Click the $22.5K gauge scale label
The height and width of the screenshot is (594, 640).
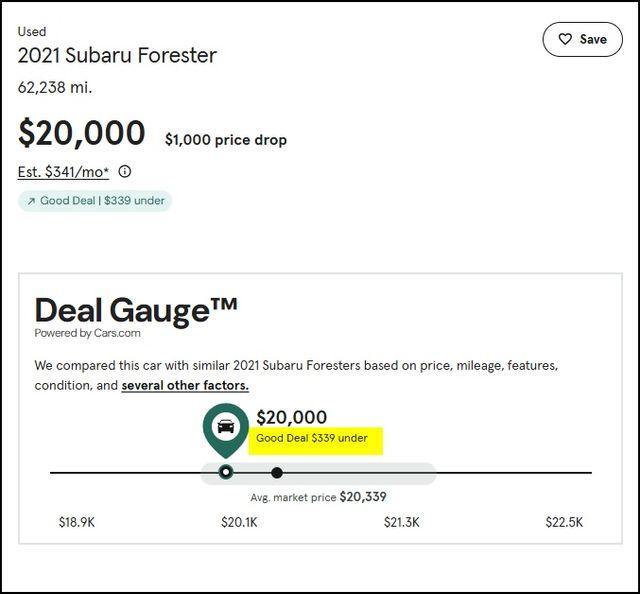pos(564,522)
